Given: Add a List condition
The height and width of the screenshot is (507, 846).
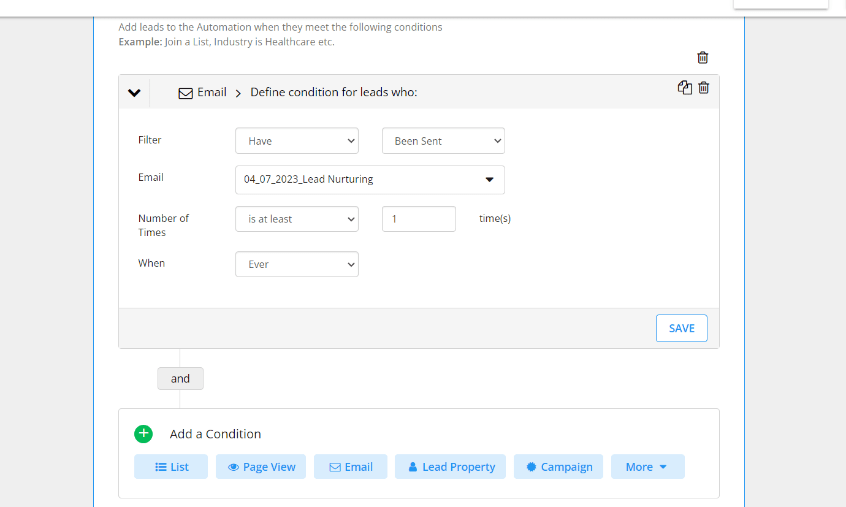Looking at the screenshot, I should click(171, 467).
